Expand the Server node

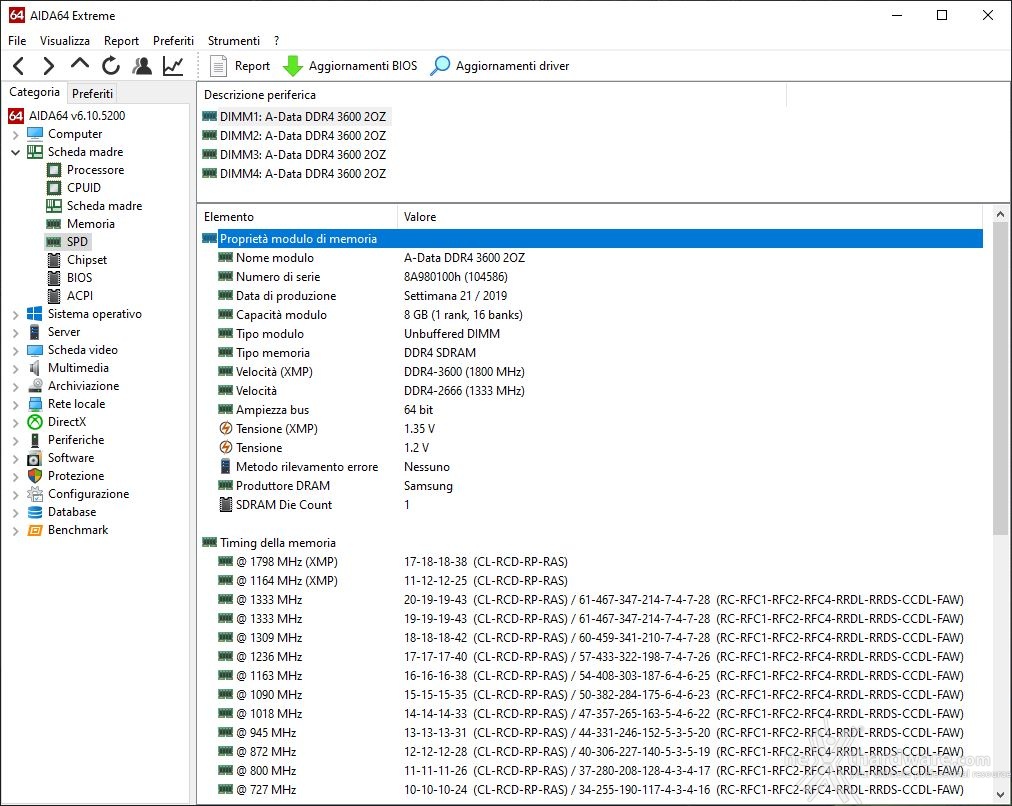point(15,332)
